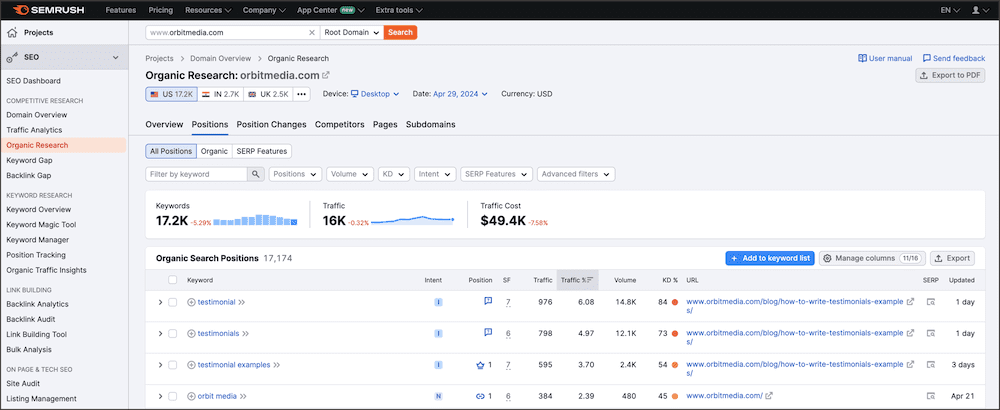Click the Traffic % sort icon
Viewport: 1000px width, 410px height.
point(590,280)
